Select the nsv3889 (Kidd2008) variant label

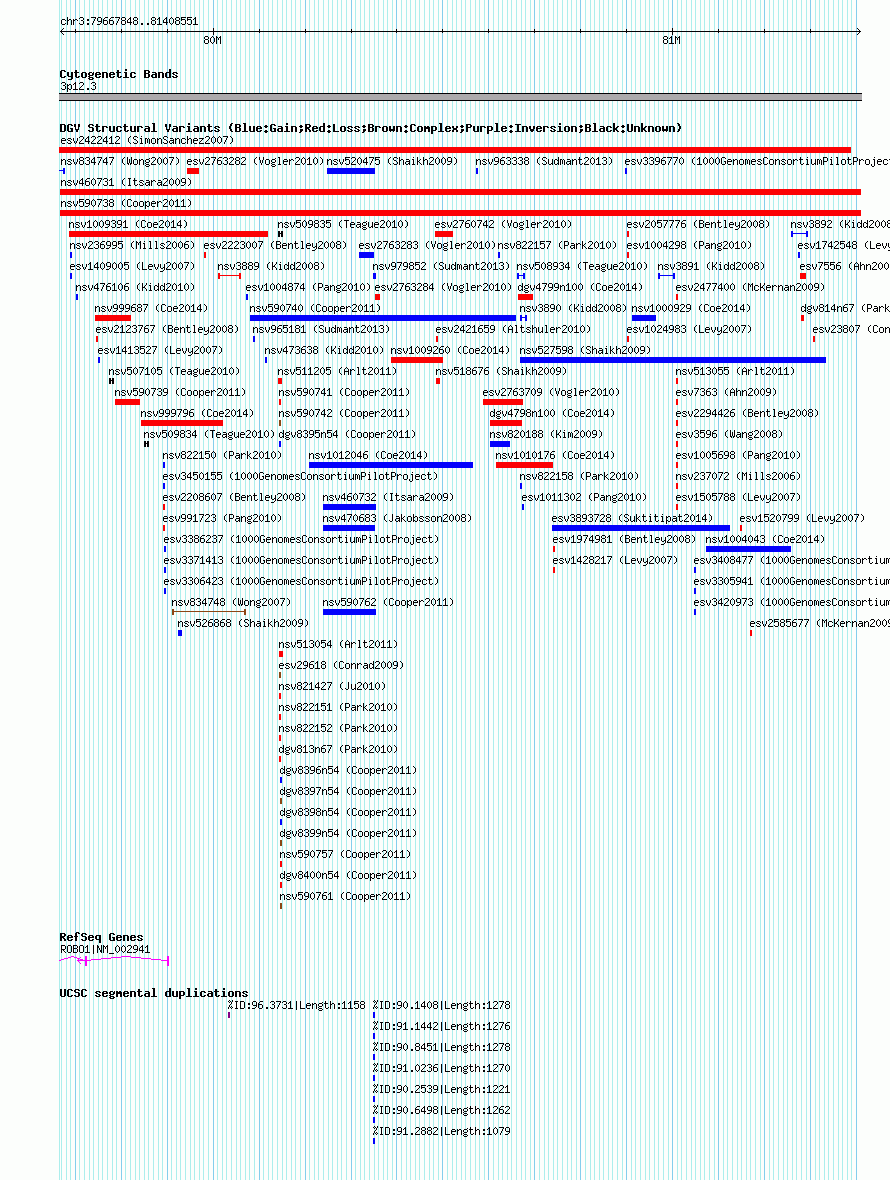pyautogui.click(x=272, y=266)
